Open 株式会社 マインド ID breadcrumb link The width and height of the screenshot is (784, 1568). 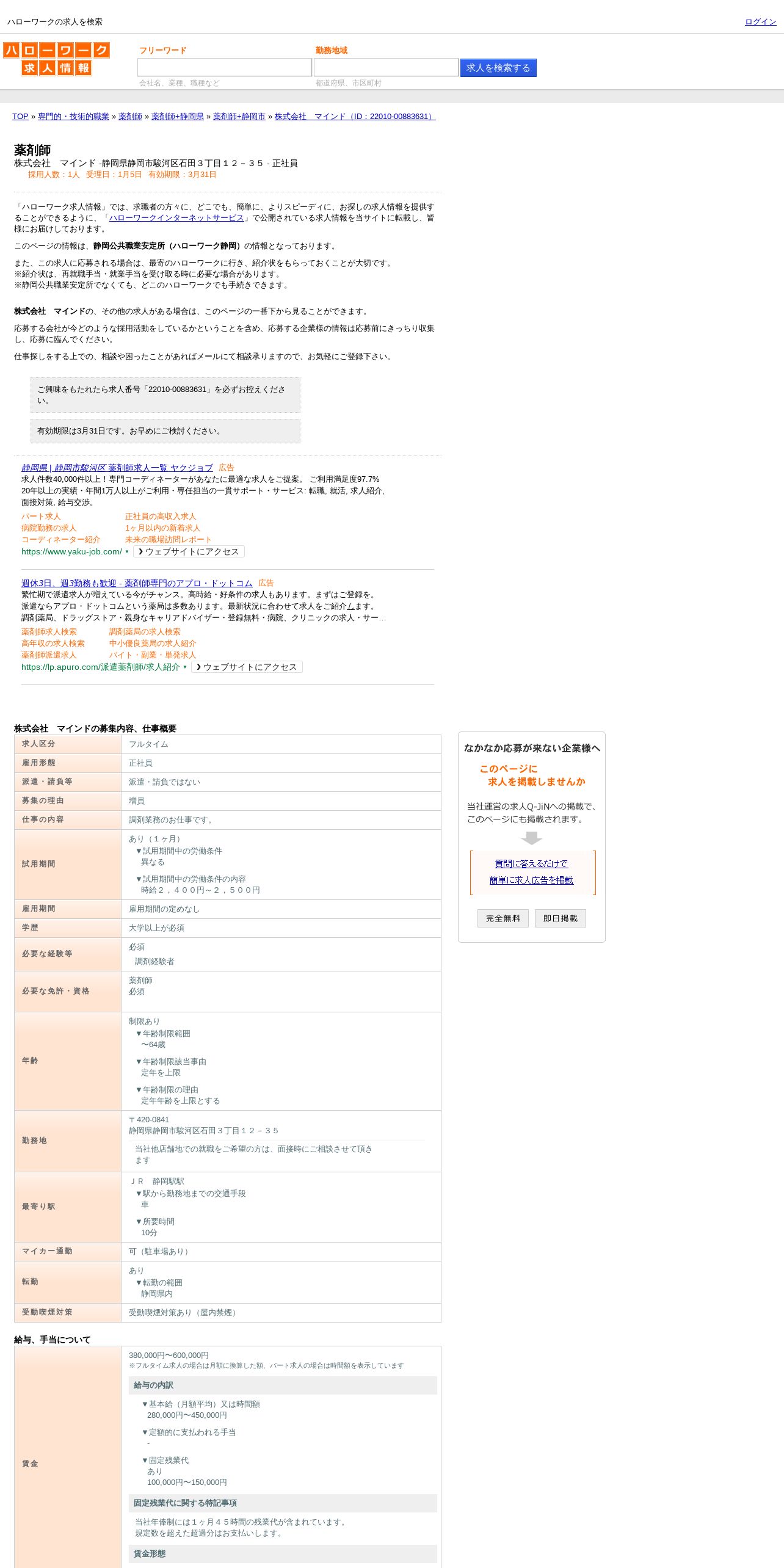(x=355, y=117)
